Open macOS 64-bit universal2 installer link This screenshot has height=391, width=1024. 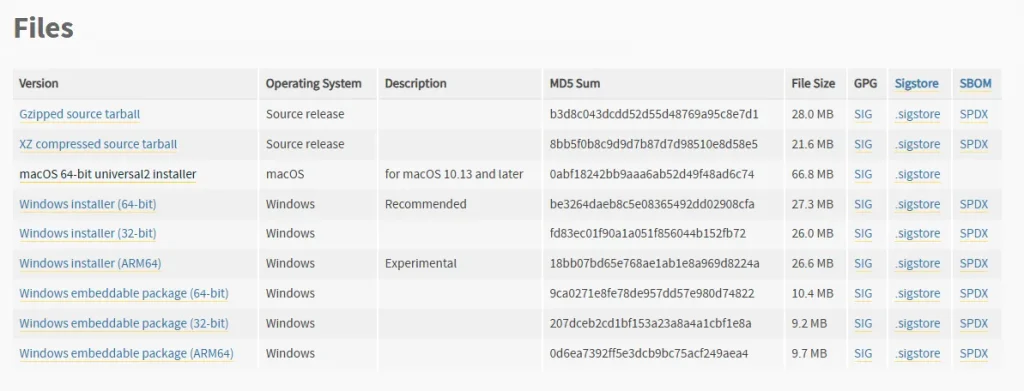(108, 174)
